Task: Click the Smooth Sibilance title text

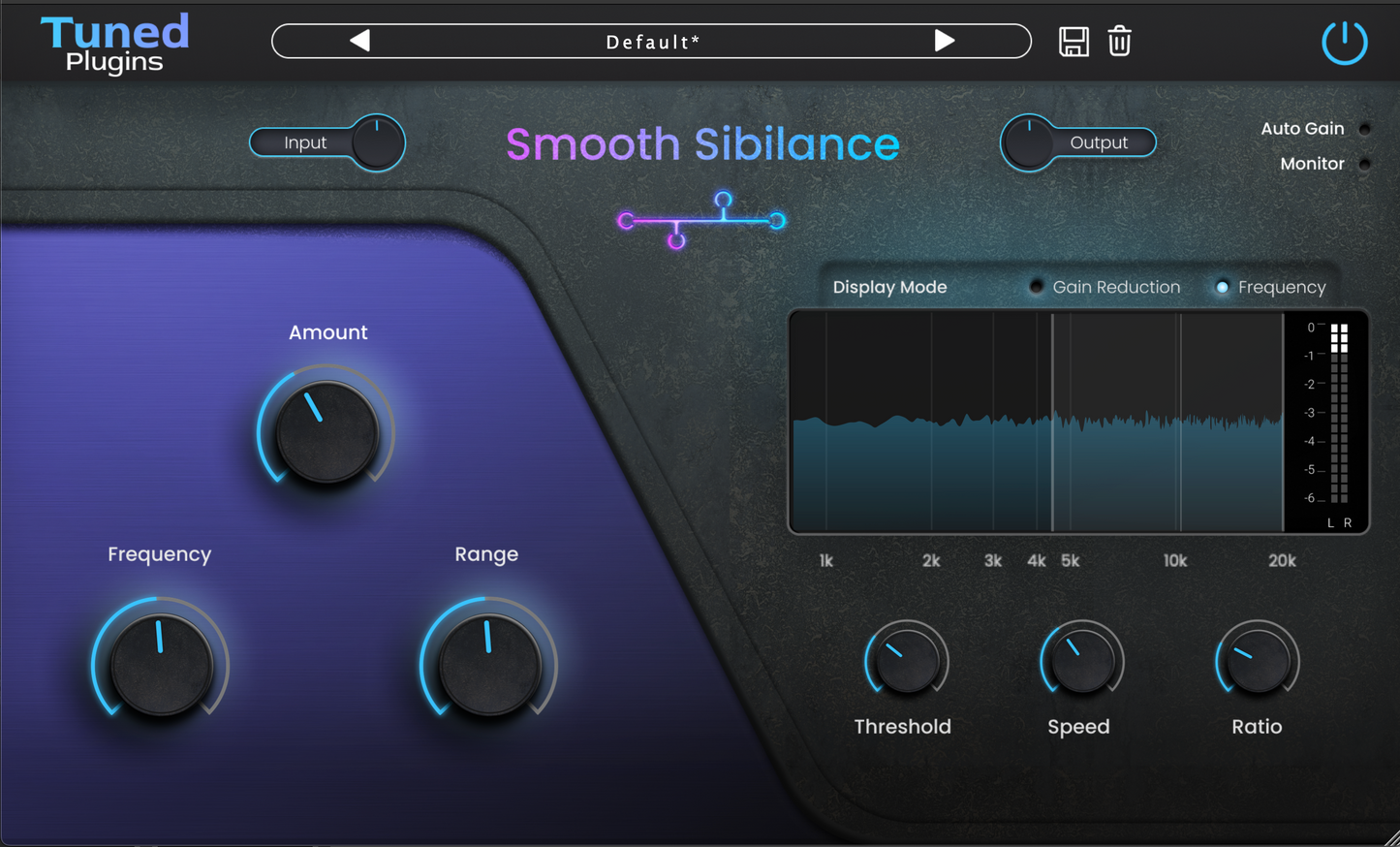Action: coord(702,143)
